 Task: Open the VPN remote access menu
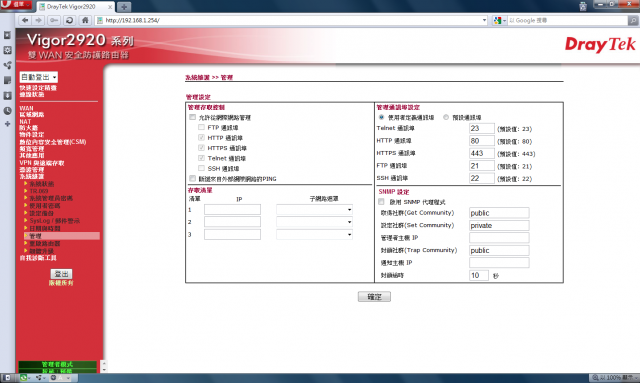42,163
